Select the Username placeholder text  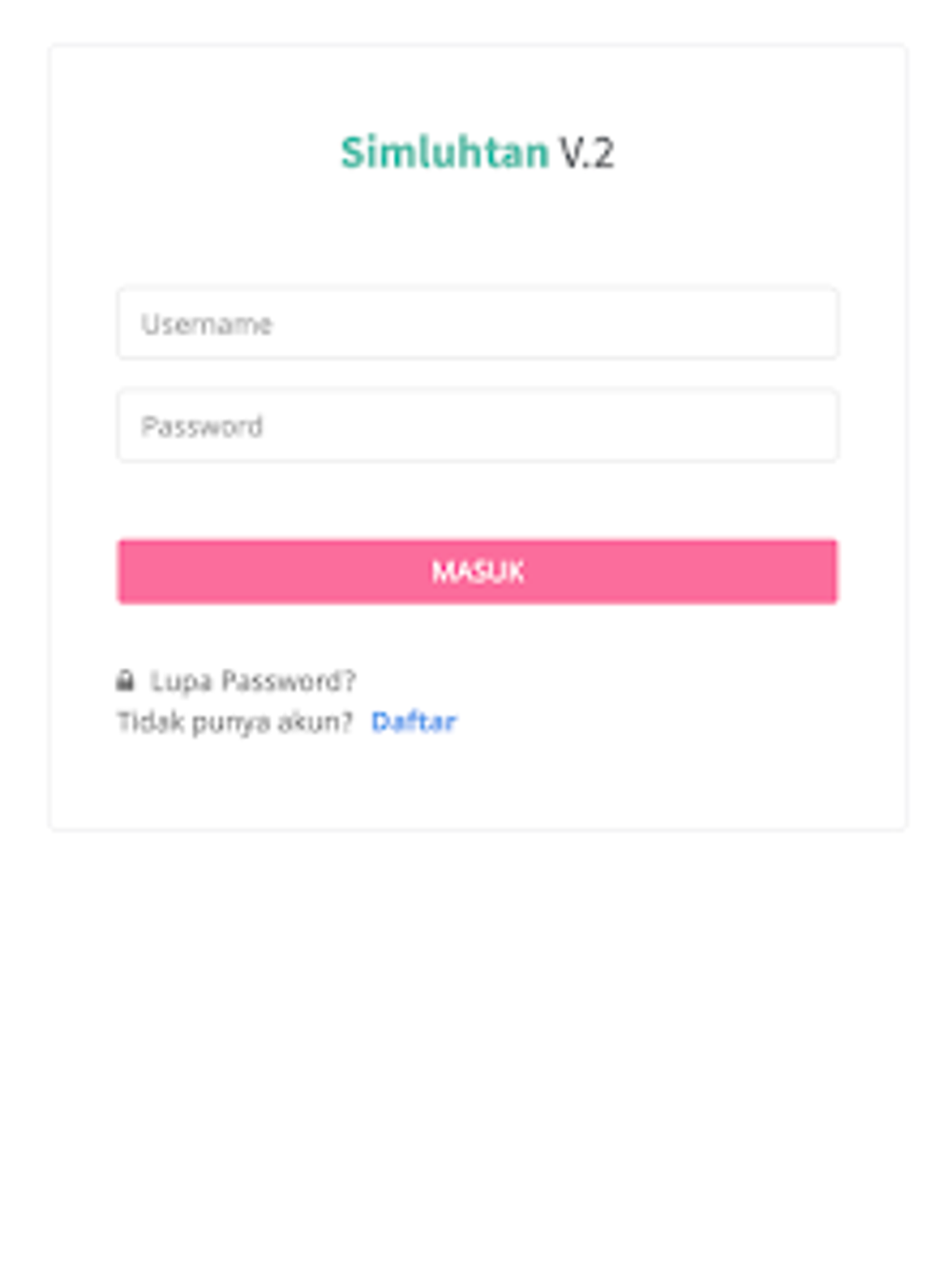coord(206,324)
